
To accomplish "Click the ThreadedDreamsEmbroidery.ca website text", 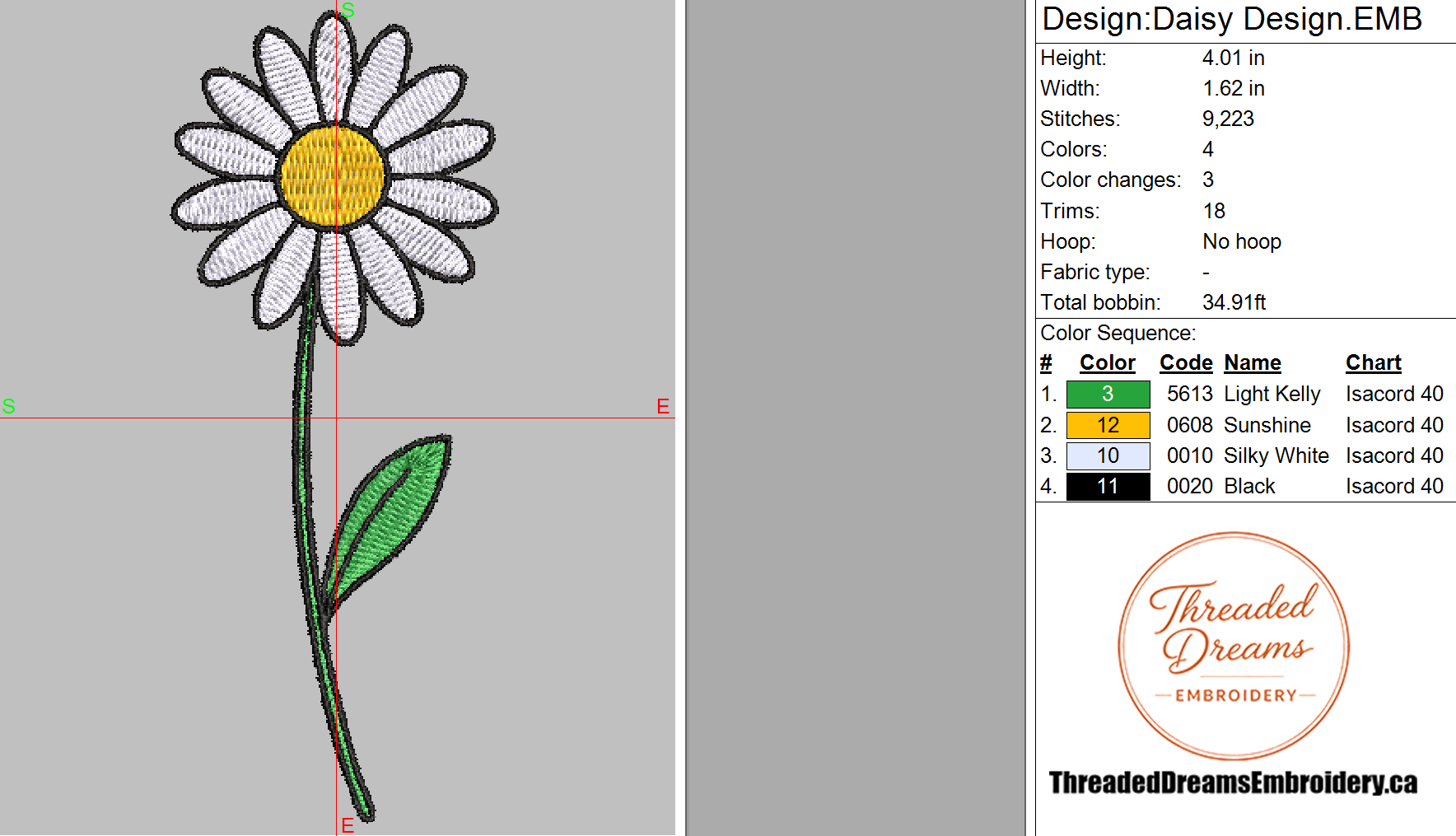I will pyautogui.click(x=1233, y=782).
